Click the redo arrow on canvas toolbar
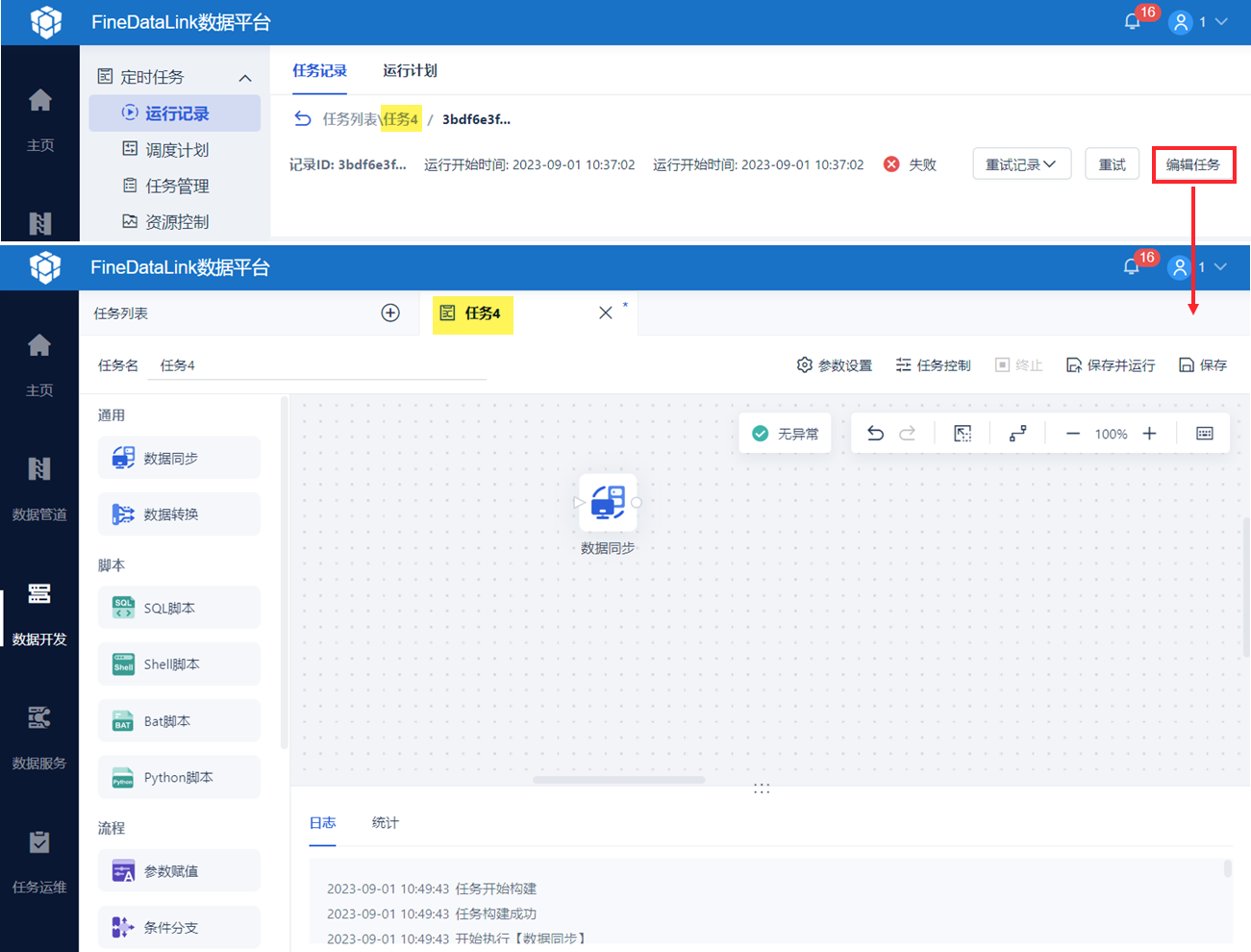1251x952 pixels. [x=907, y=434]
